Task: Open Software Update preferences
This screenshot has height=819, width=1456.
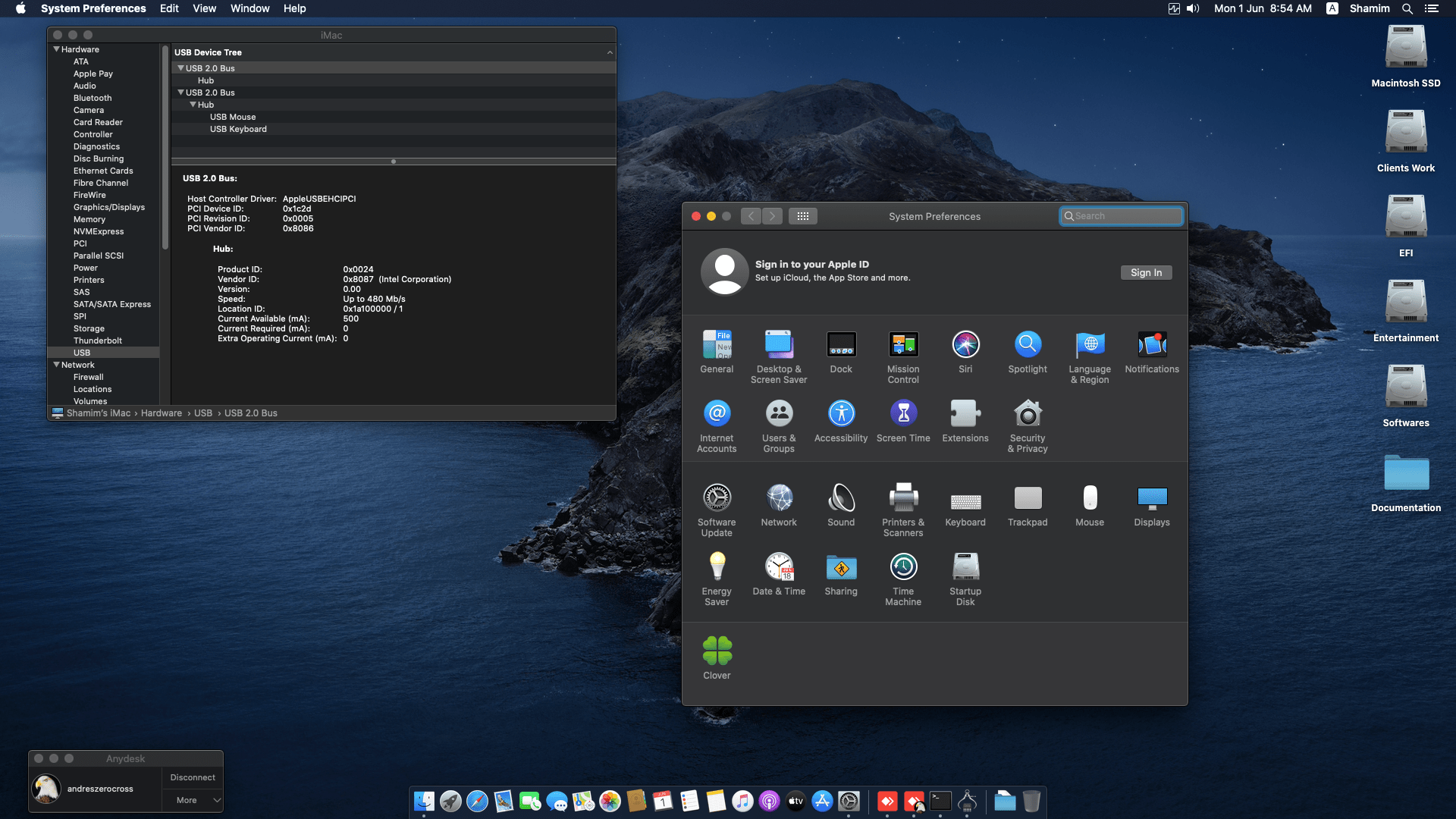Action: (717, 510)
